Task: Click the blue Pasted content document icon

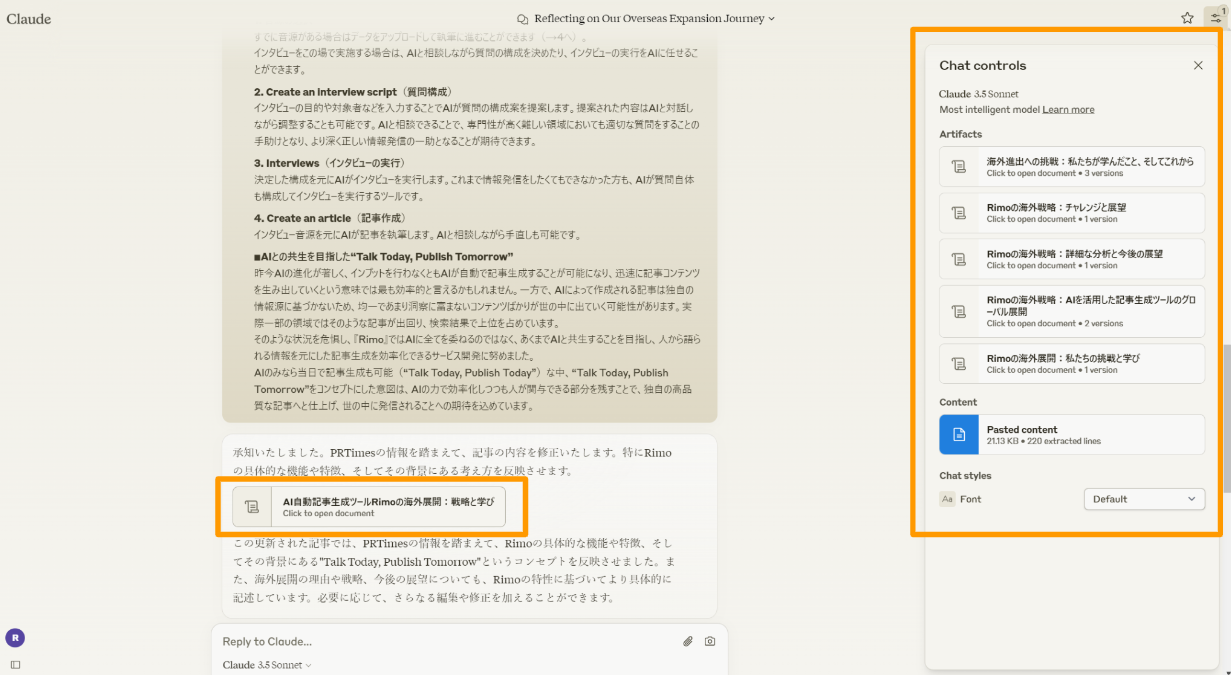Action: pos(958,435)
